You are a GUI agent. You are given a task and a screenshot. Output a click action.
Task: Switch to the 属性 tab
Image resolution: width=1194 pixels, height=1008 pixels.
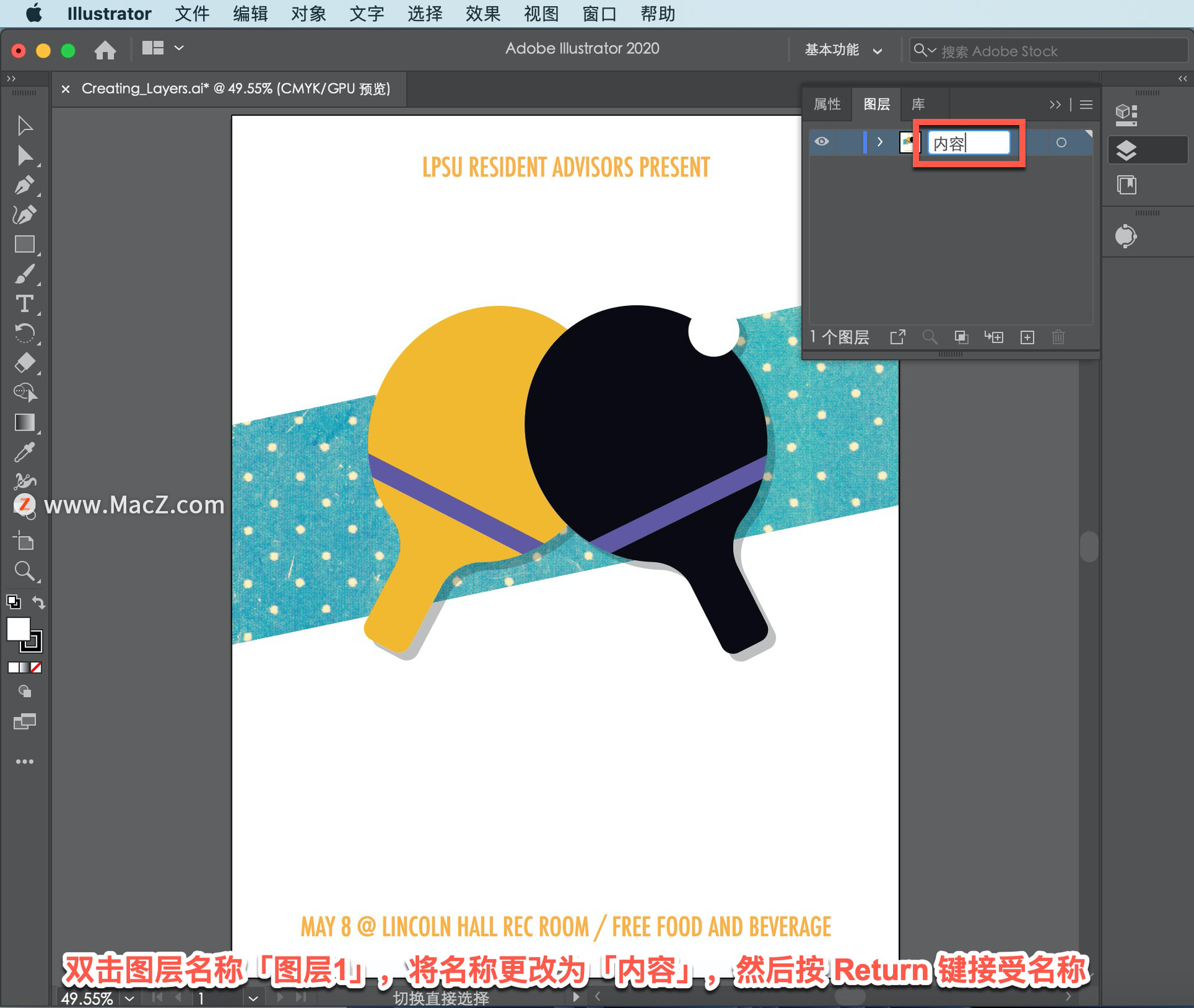(827, 104)
